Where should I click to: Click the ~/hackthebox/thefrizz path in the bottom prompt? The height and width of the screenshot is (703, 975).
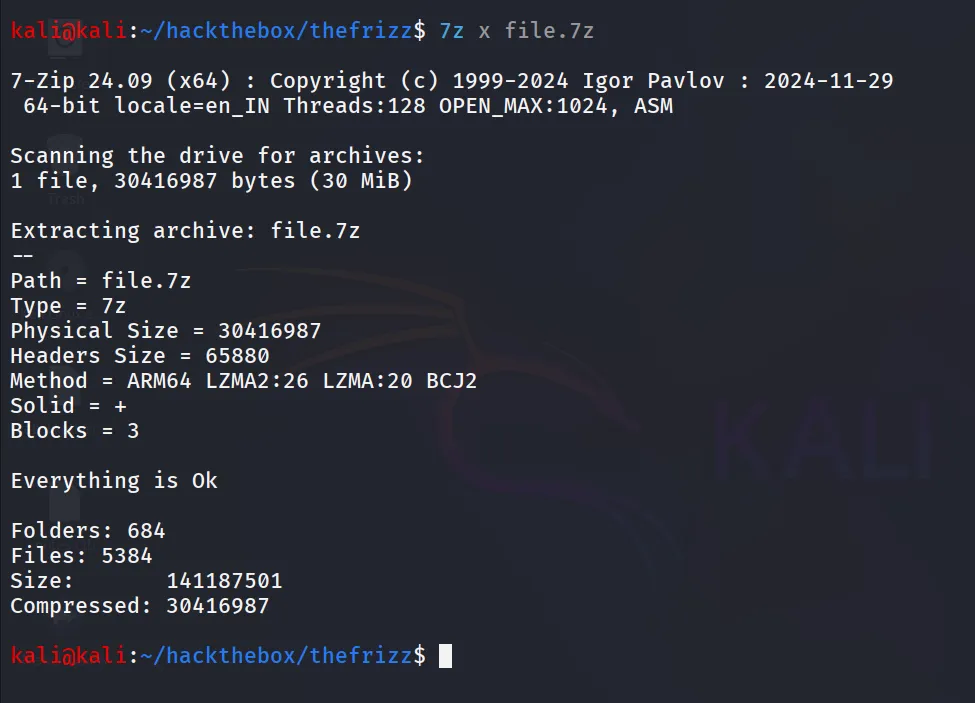tap(277, 655)
